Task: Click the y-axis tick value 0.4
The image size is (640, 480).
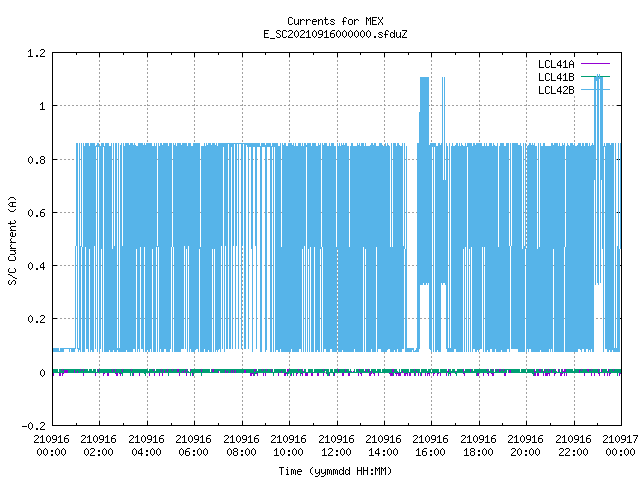Action: (x=36, y=266)
